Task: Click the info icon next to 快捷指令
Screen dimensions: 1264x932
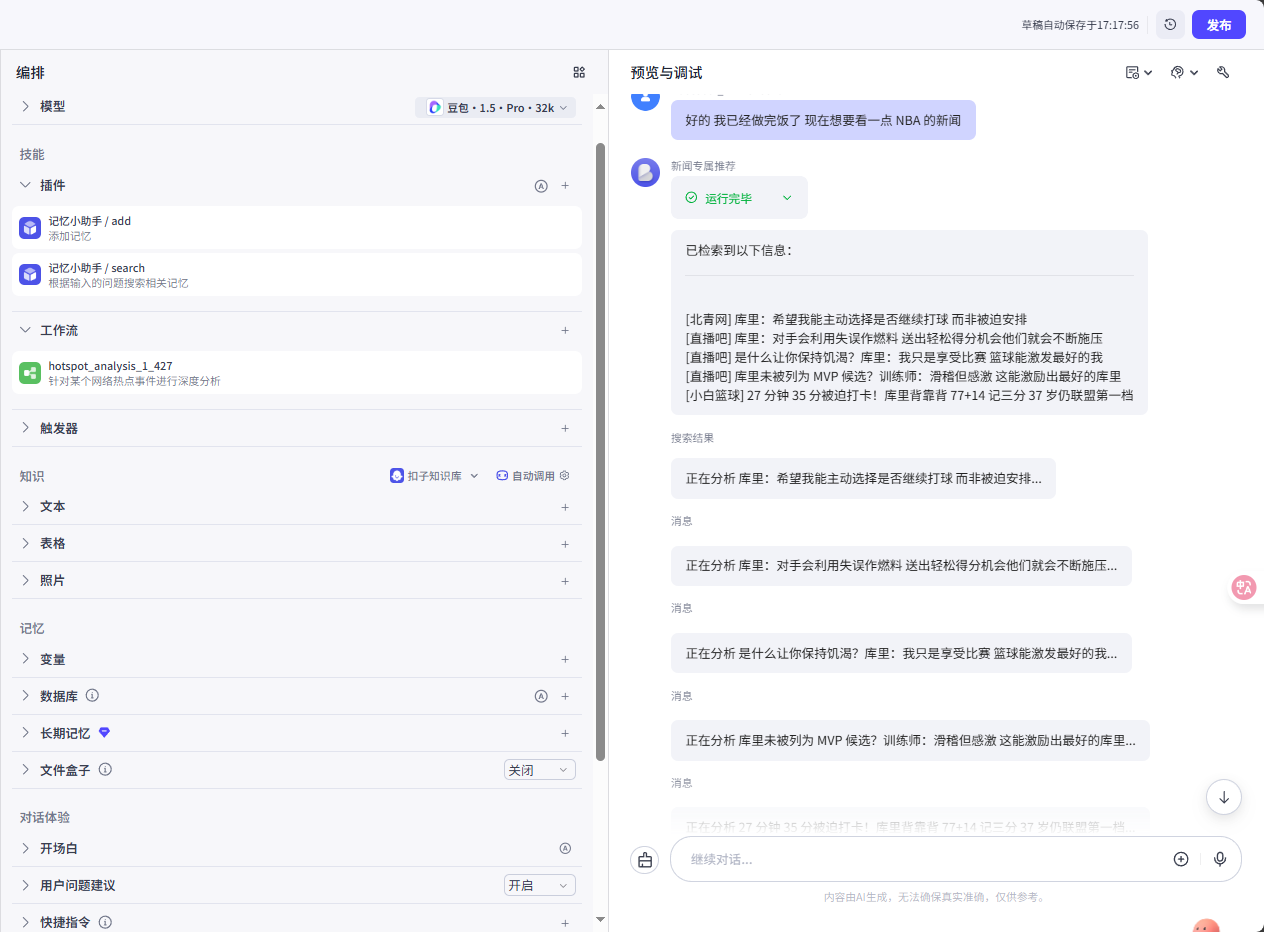Action: point(105,922)
